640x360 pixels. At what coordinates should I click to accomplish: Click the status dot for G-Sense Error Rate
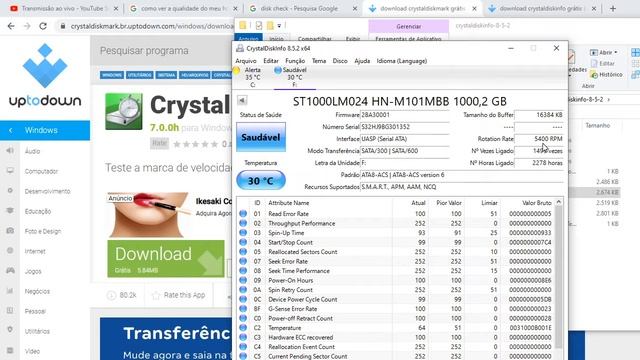[x=243, y=309]
